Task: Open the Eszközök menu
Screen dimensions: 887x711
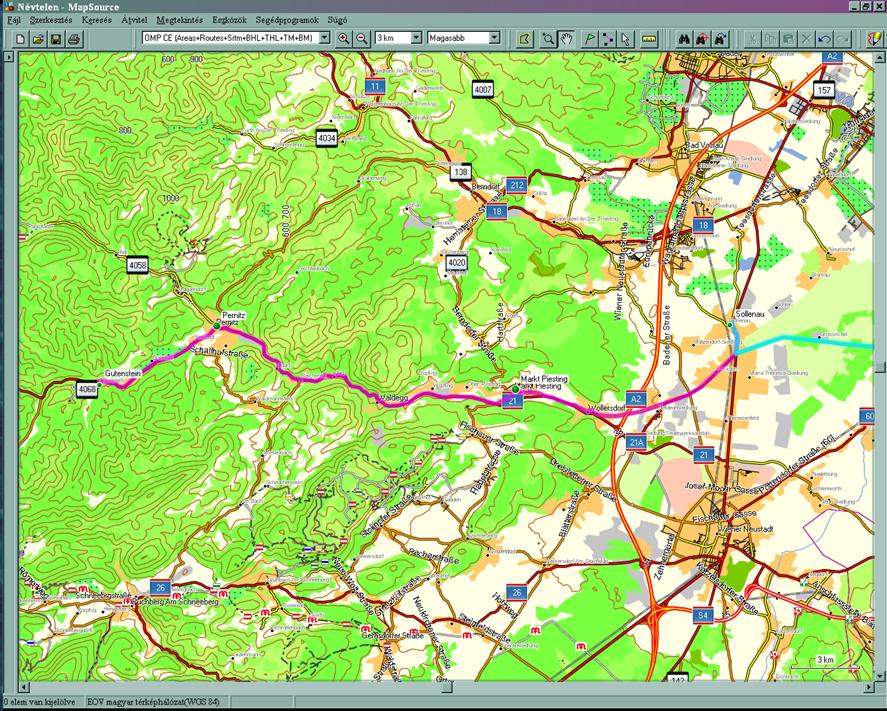Action: (x=229, y=20)
